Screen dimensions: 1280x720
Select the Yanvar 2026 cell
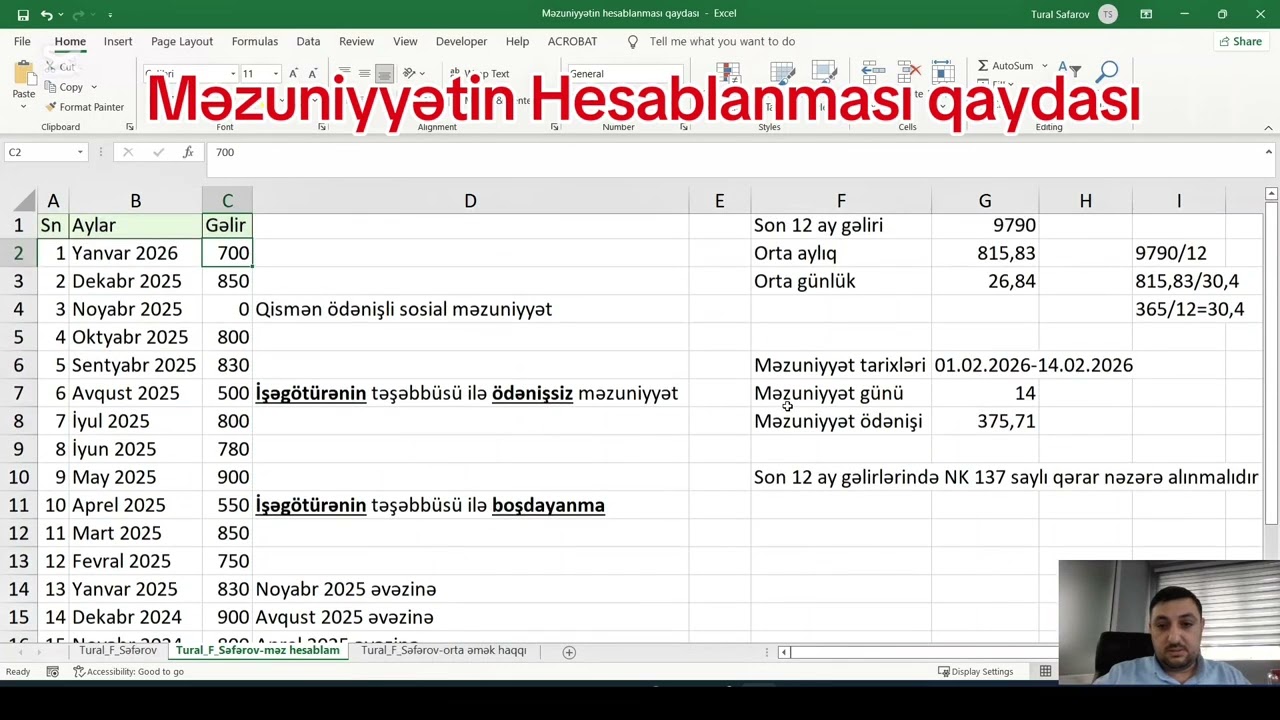tap(135, 253)
